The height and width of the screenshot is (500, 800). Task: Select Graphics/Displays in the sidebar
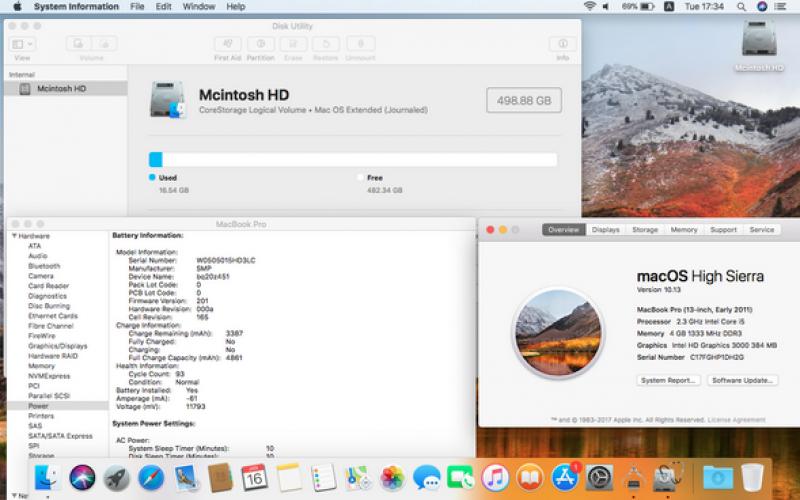[x=58, y=346]
